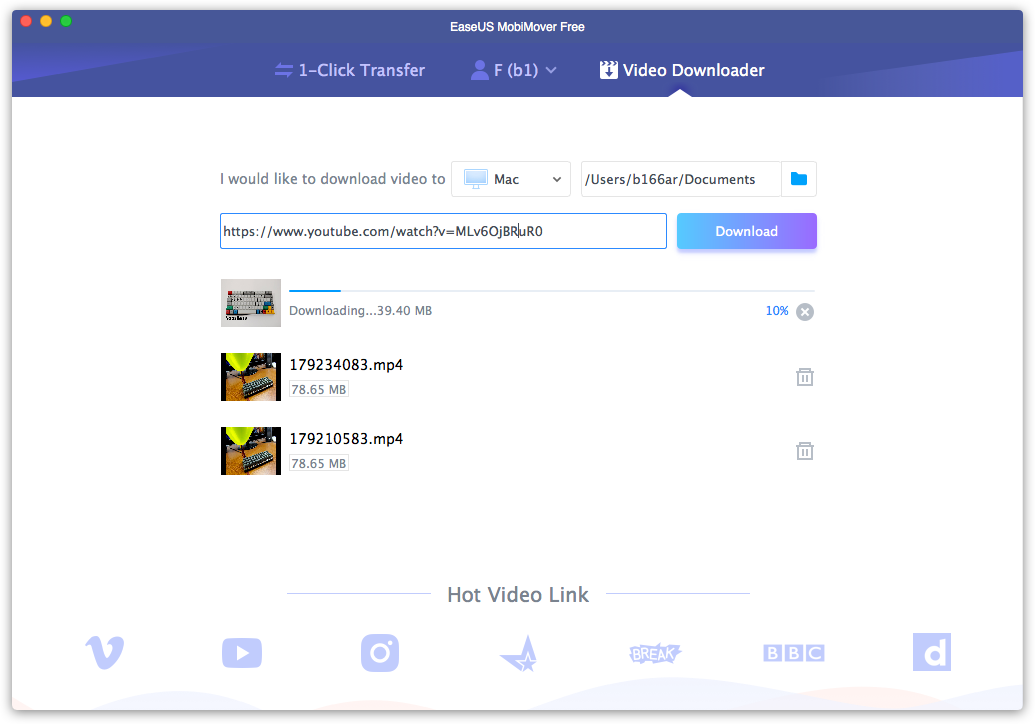Click the Hot Video Link heading
The image size is (1035, 724).
click(518, 595)
